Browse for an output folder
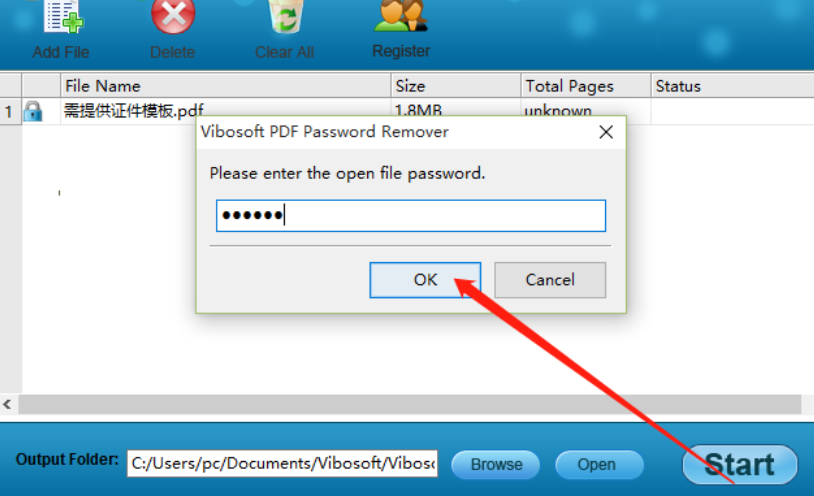Screen dimensions: 814x496 click(x=496, y=464)
